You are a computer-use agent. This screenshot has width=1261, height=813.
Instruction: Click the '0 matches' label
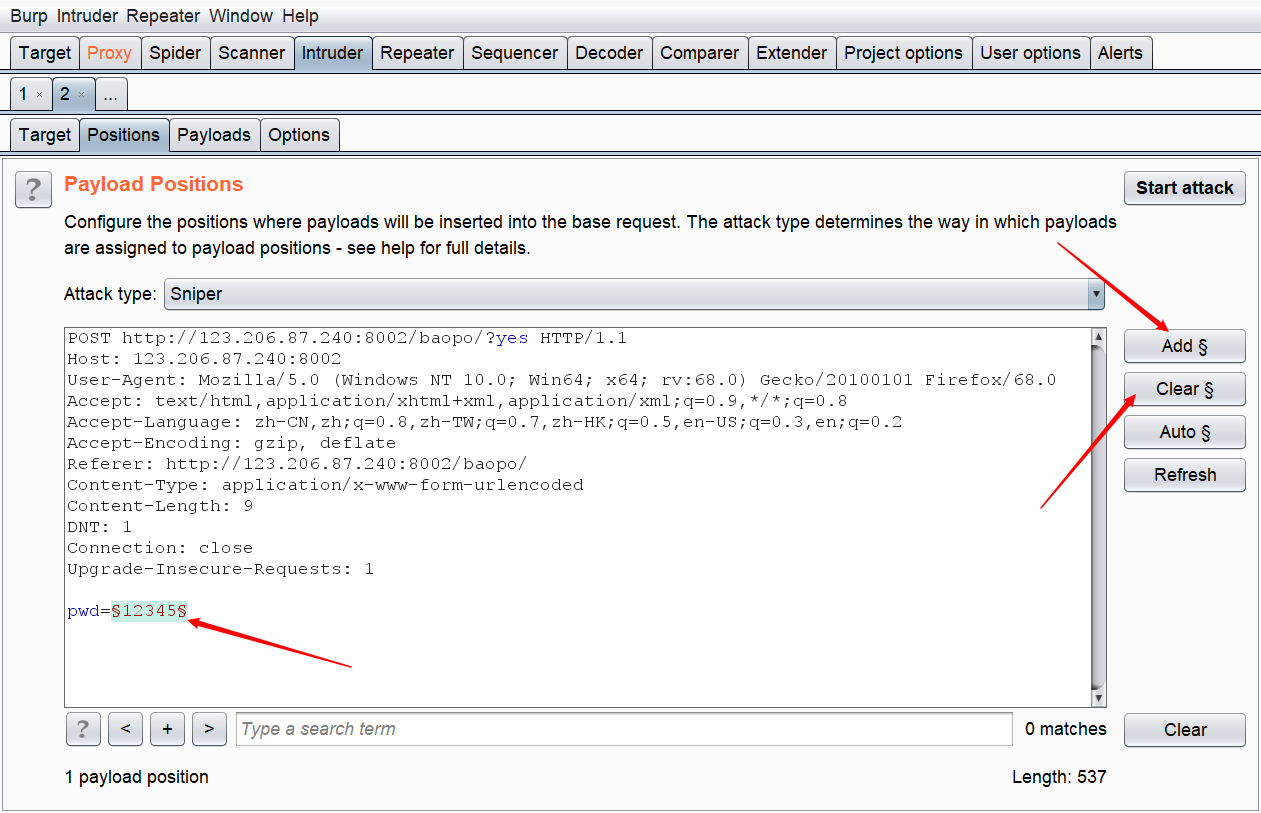pos(1066,729)
